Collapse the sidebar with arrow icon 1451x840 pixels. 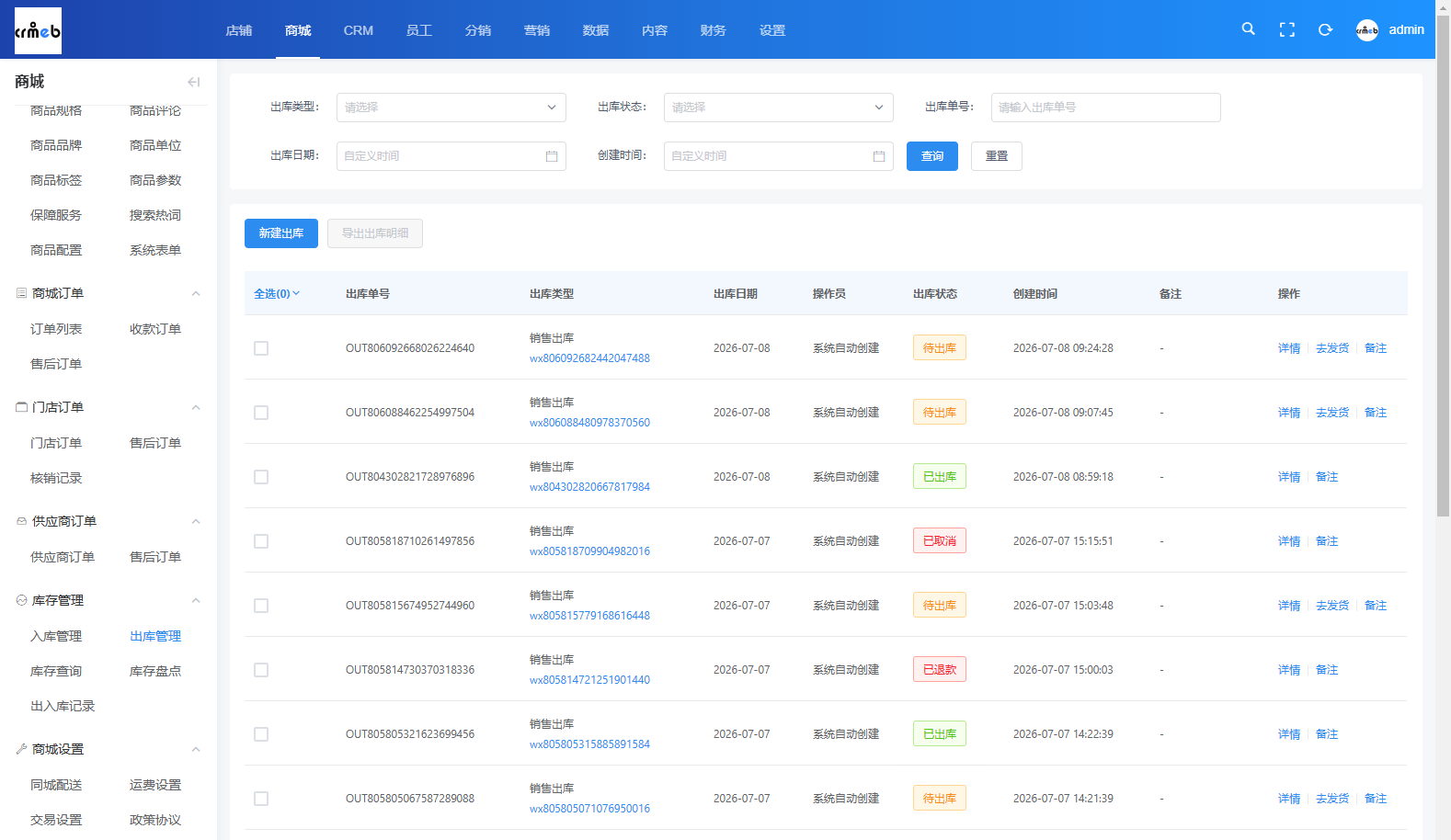point(193,82)
